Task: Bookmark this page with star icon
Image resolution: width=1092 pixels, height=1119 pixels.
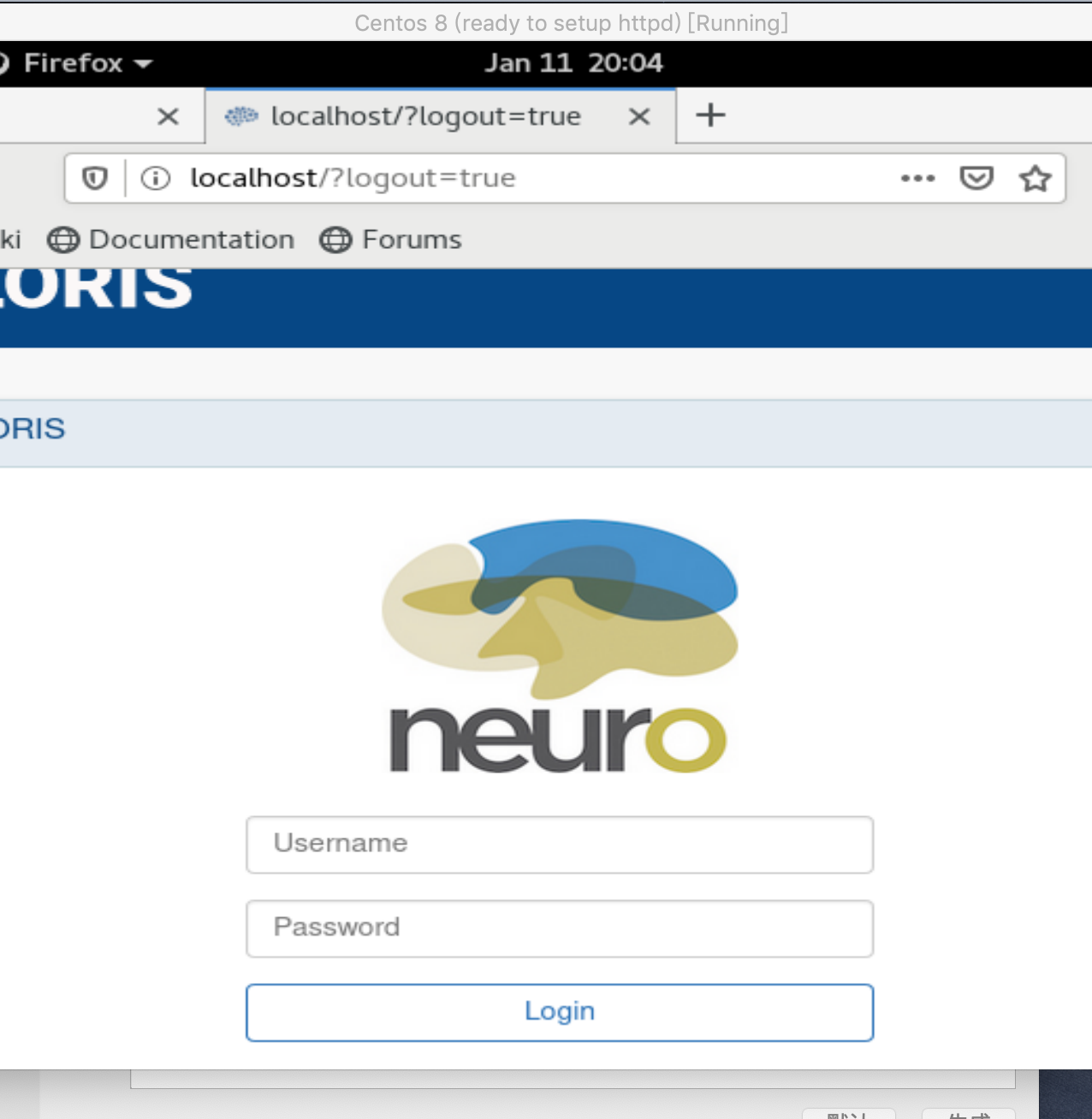Action: tap(1035, 178)
